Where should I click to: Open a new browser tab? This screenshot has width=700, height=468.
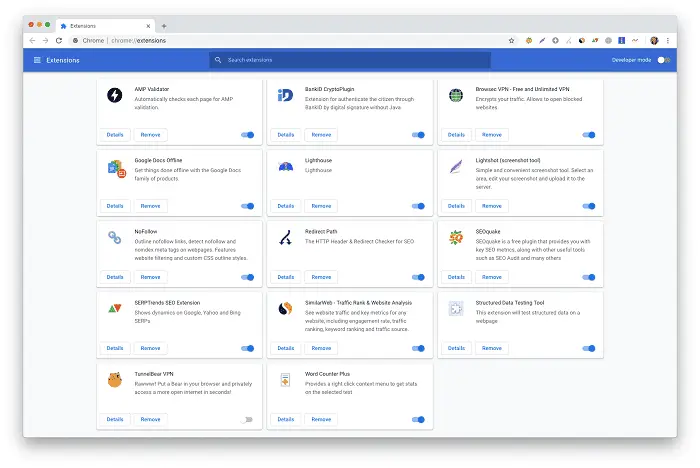(x=164, y=26)
